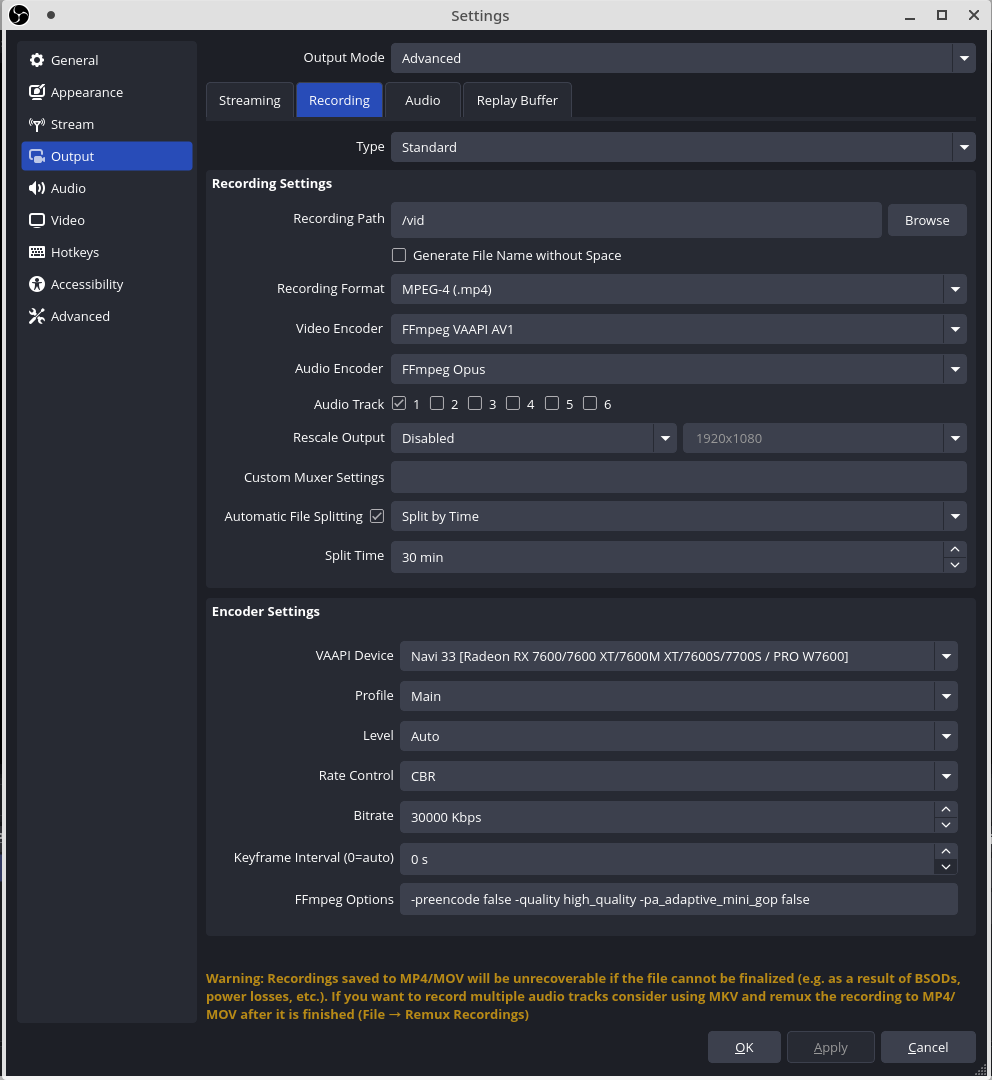Open the Rate Control dropdown
This screenshot has height=1080, width=992.
tap(678, 776)
